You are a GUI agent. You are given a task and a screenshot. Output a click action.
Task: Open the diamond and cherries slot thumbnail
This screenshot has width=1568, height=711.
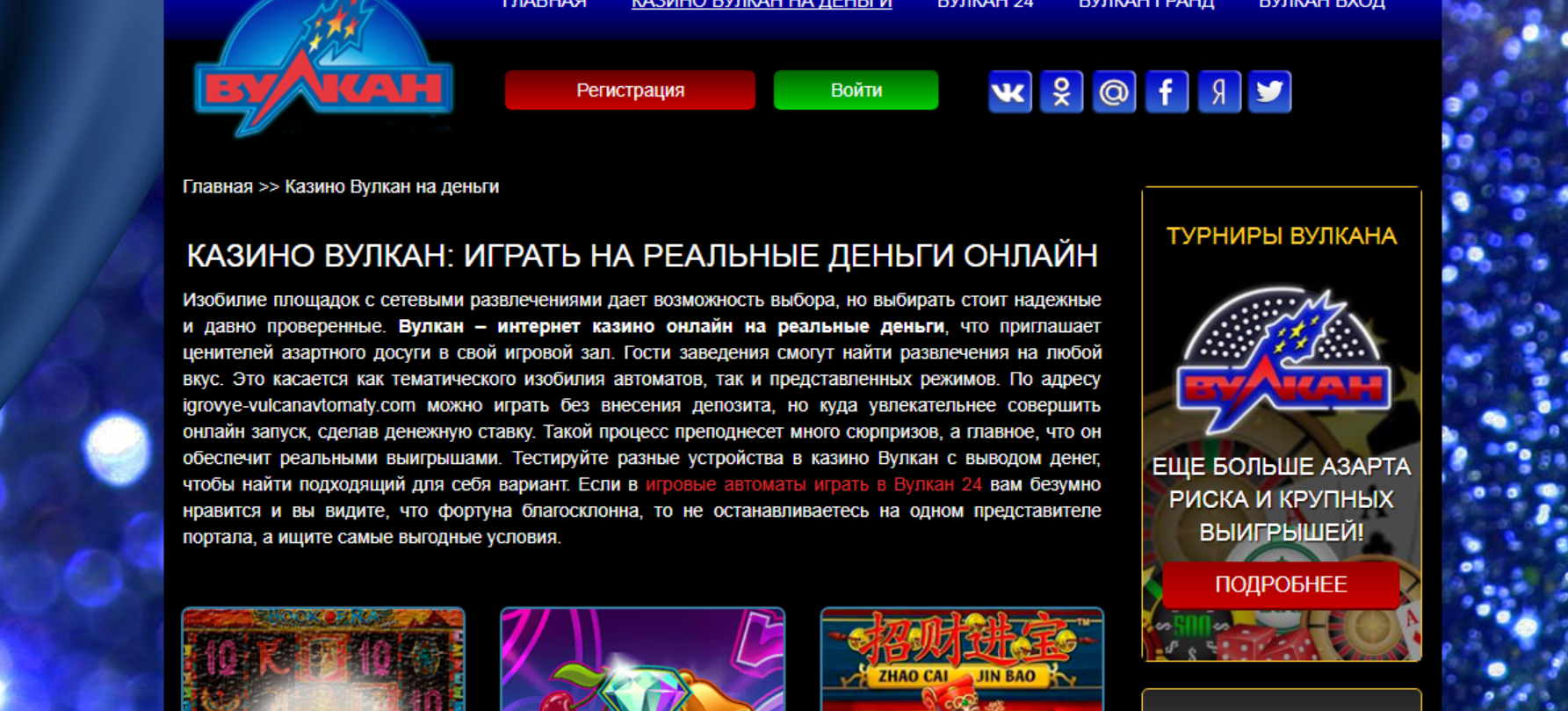642,659
